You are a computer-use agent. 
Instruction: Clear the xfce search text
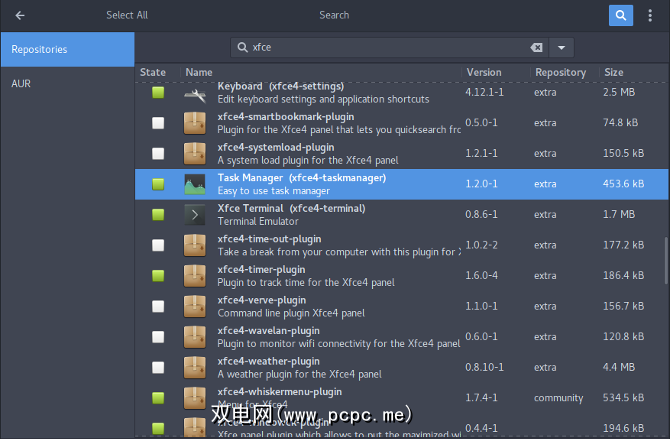pos(537,47)
